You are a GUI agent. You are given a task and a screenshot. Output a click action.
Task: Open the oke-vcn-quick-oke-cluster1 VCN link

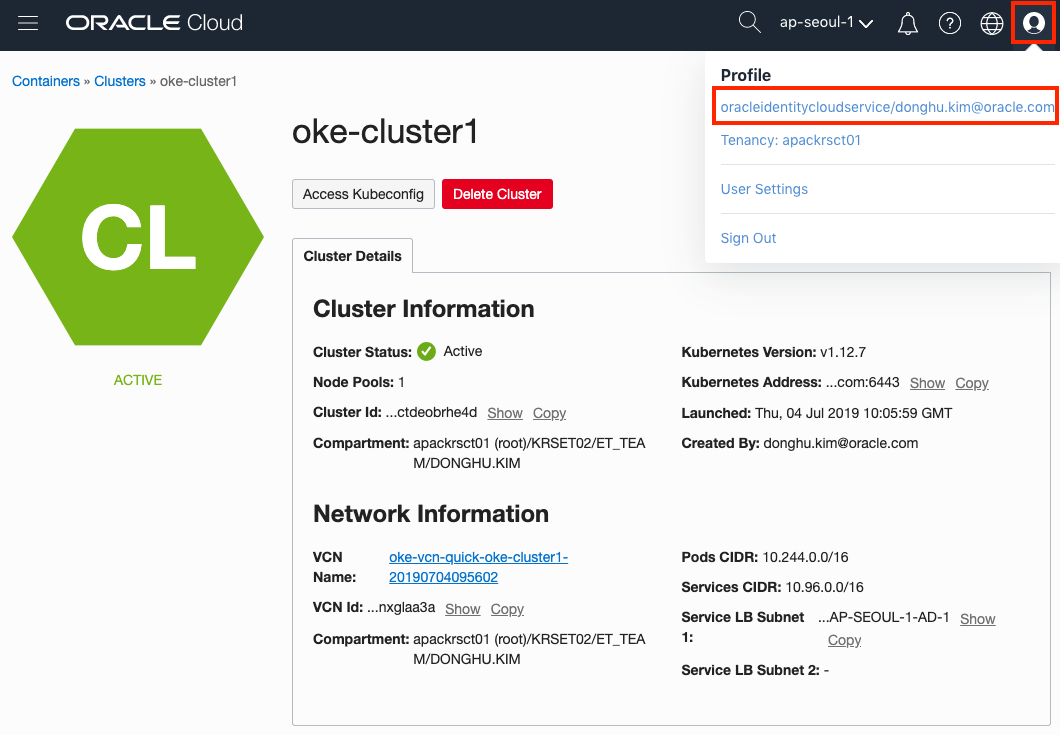coord(478,567)
